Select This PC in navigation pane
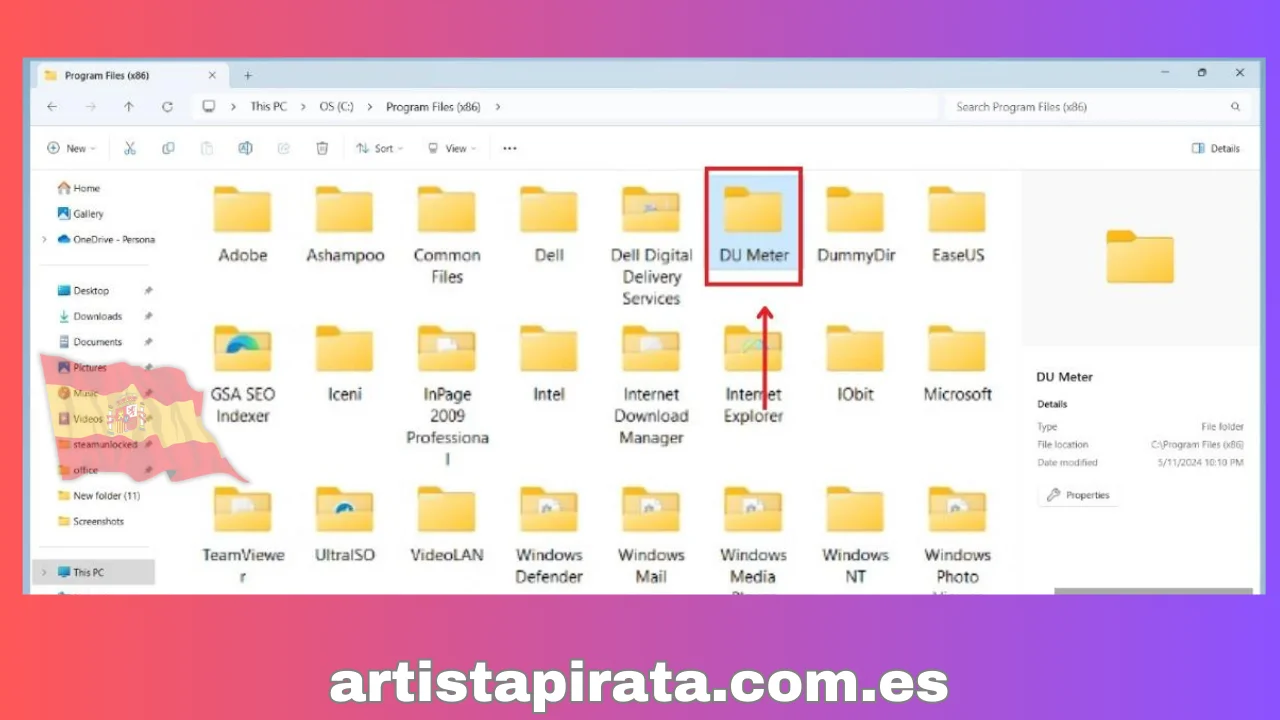The height and width of the screenshot is (720, 1280). tap(93, 572)
